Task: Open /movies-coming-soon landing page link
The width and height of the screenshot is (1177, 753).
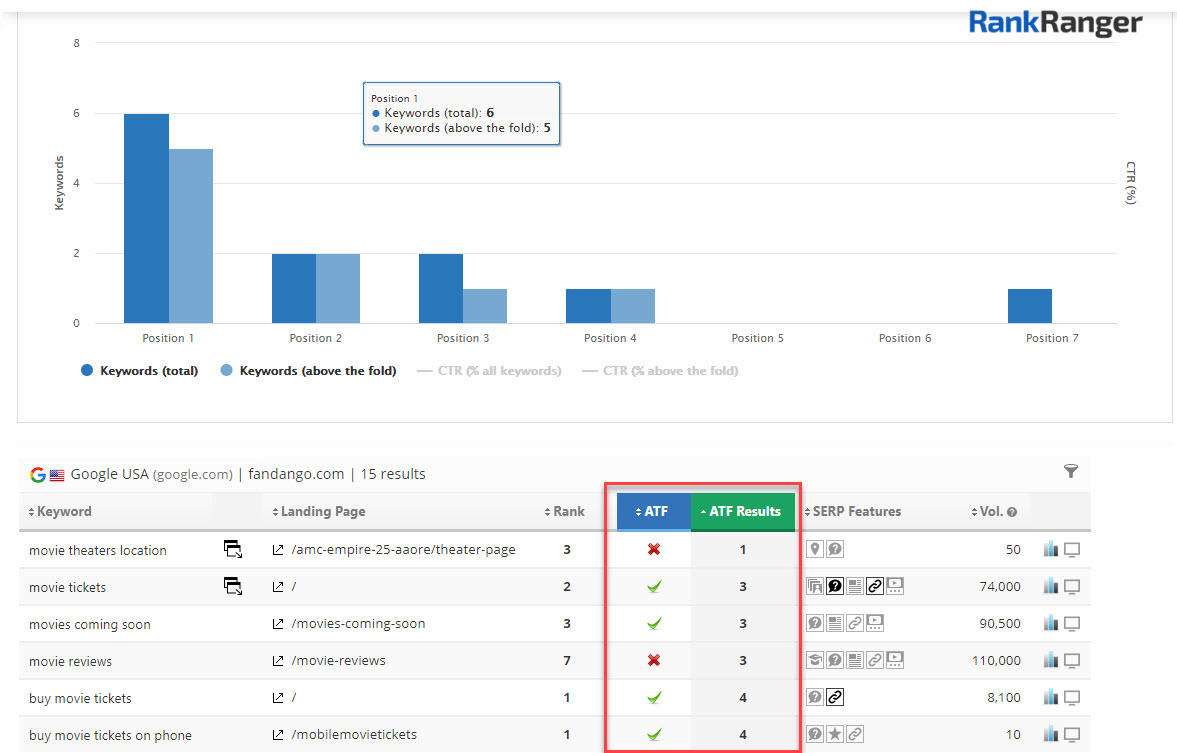Action: point(359,624)
